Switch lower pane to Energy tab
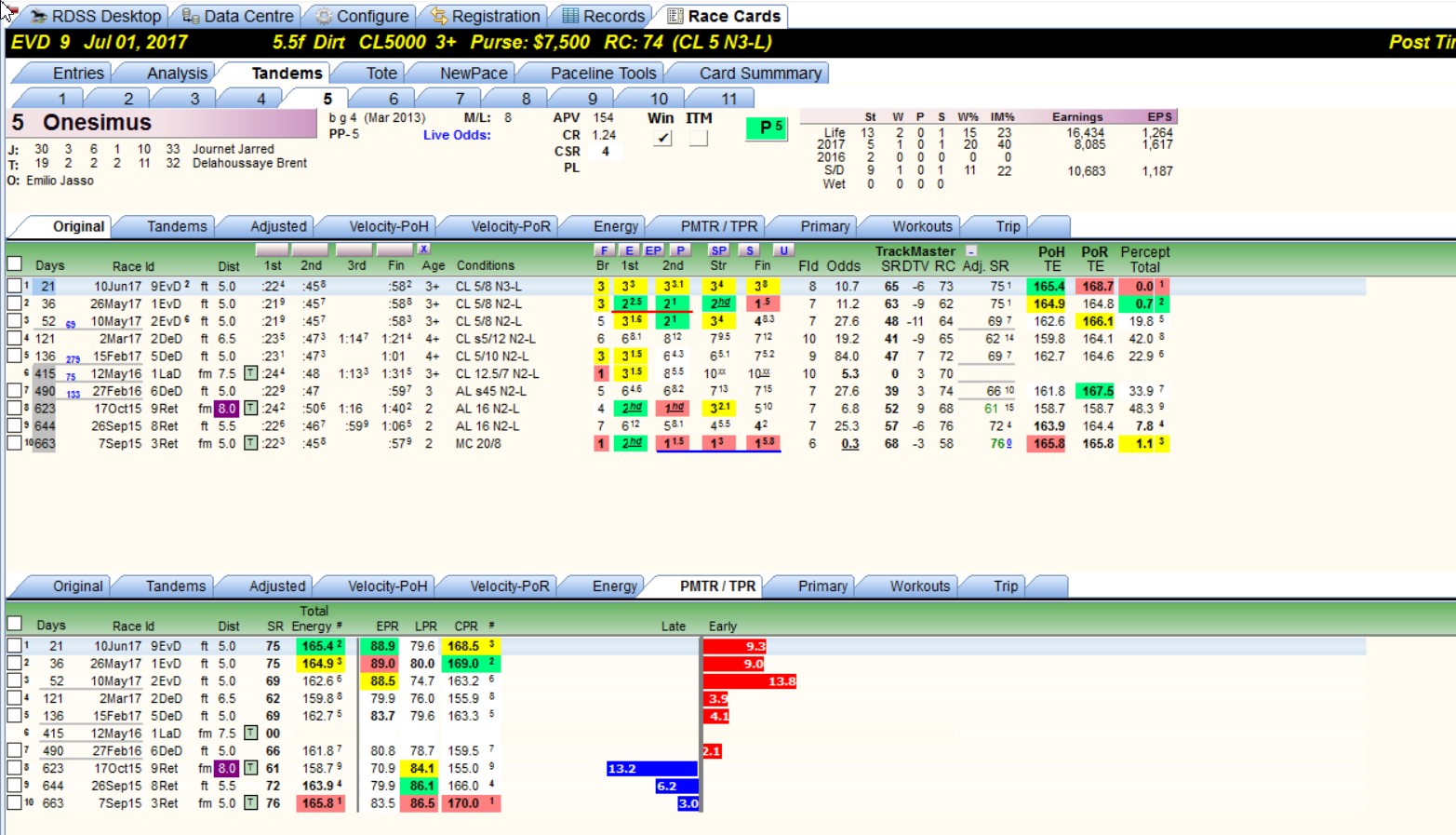 (615, 586)
